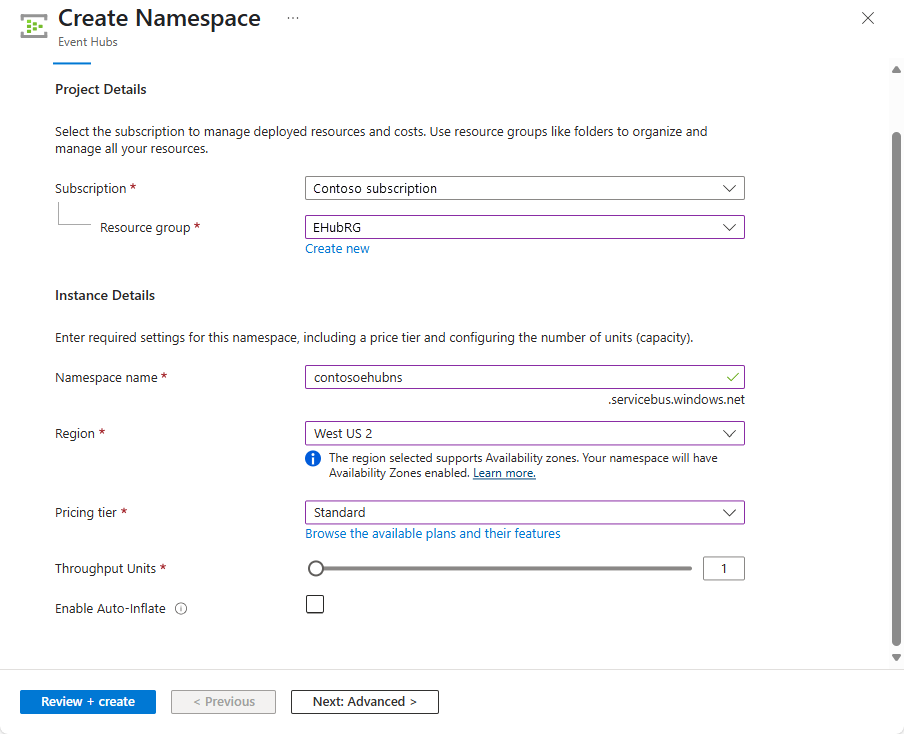Click the green checkmark in namespace name field
Viewport: 904px width, 734px height.
pyautogui.click(x=732, y=377)
